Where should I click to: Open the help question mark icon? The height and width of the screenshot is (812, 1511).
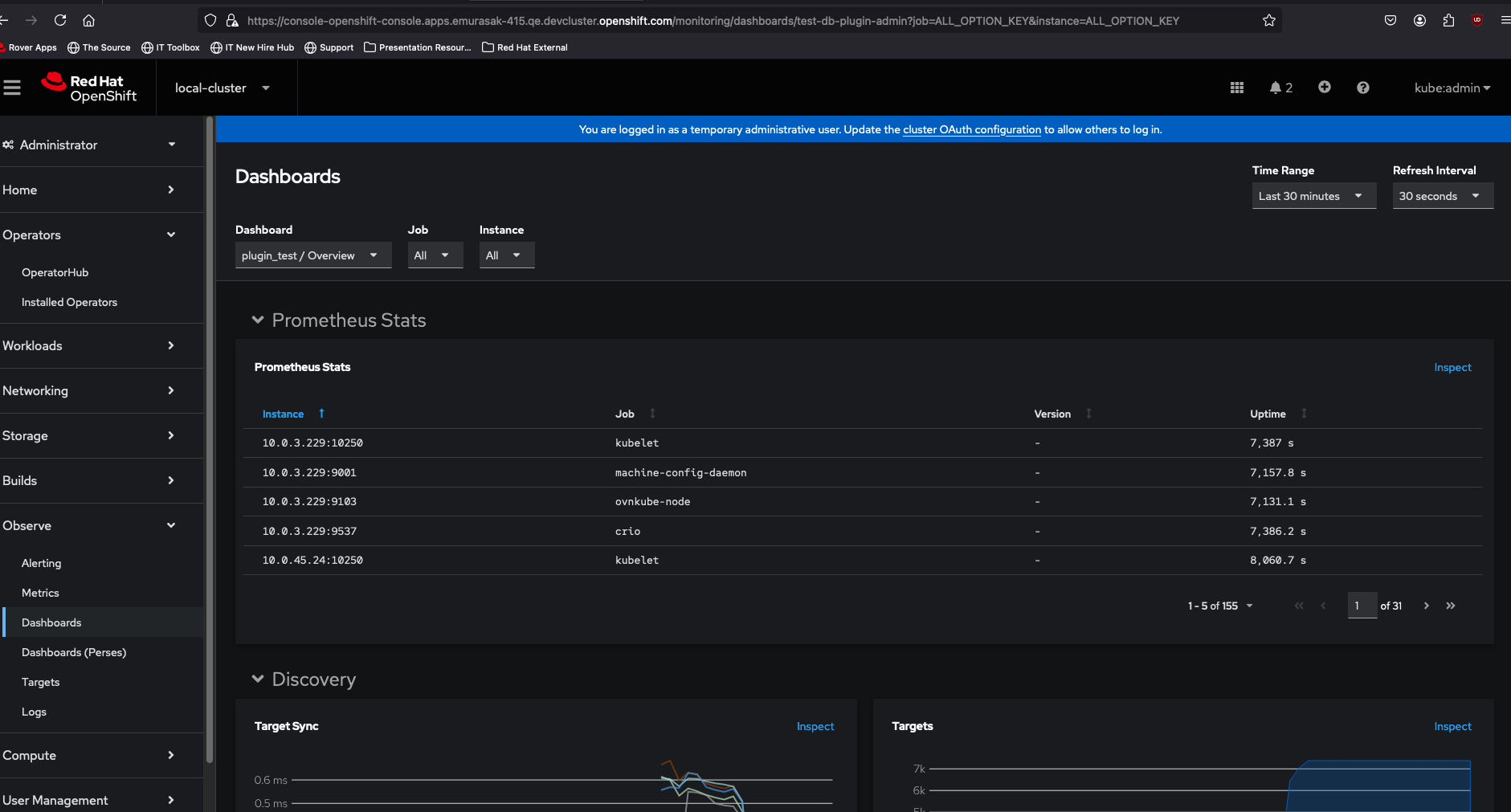1362,88
